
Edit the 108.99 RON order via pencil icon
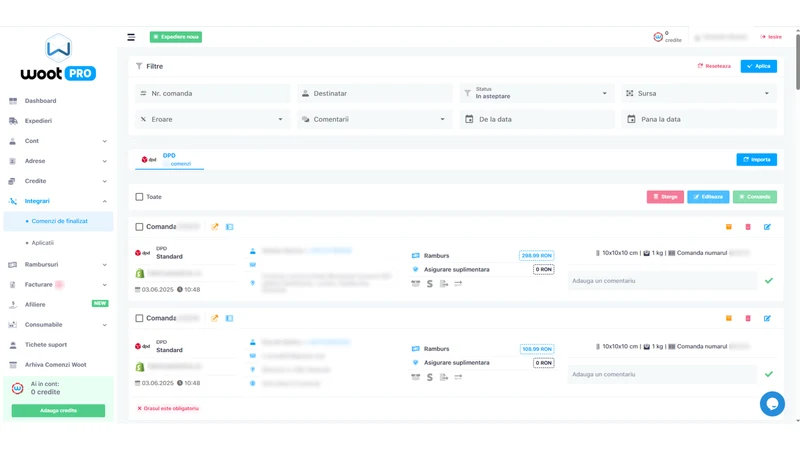click(x=767, y=318)
